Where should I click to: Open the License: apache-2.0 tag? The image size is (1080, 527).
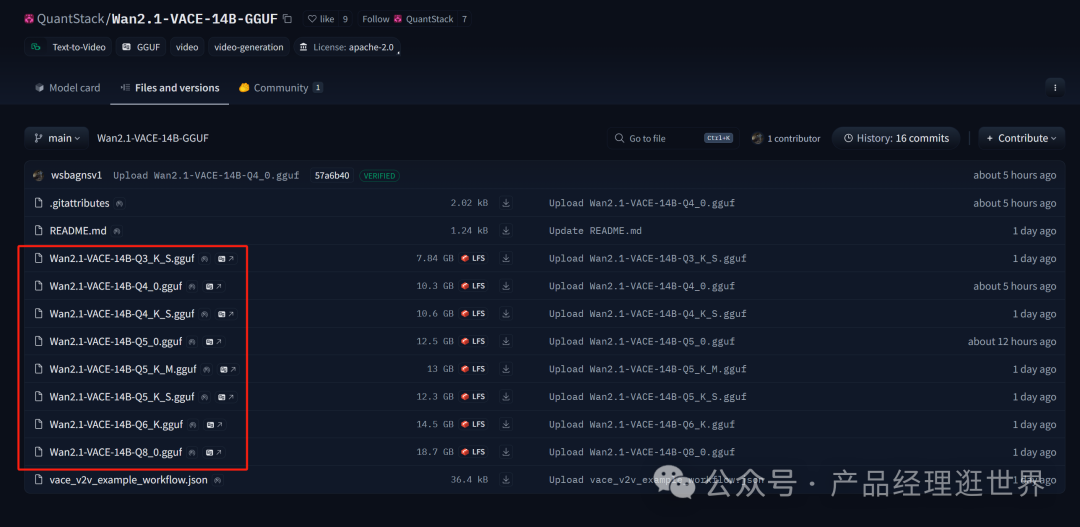[x=346, y=47]
